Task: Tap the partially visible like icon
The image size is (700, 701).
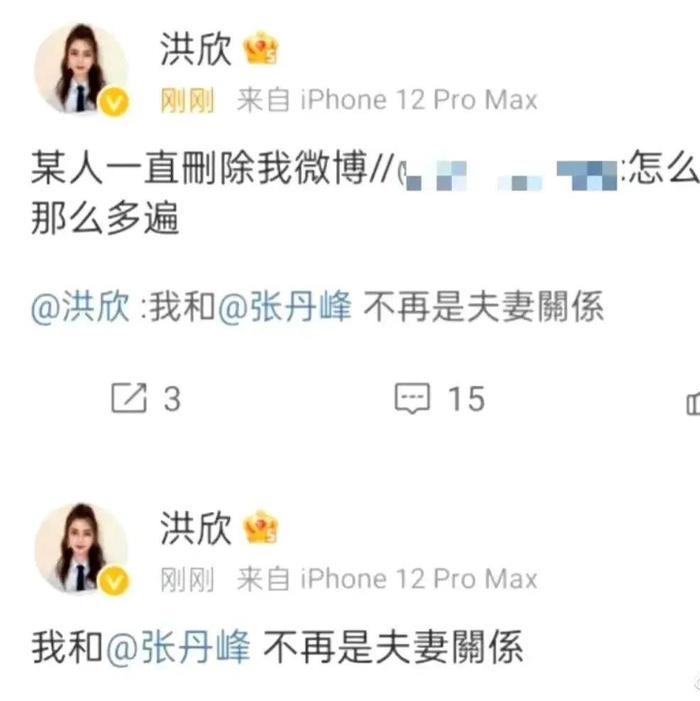Action: pos(693,403)
